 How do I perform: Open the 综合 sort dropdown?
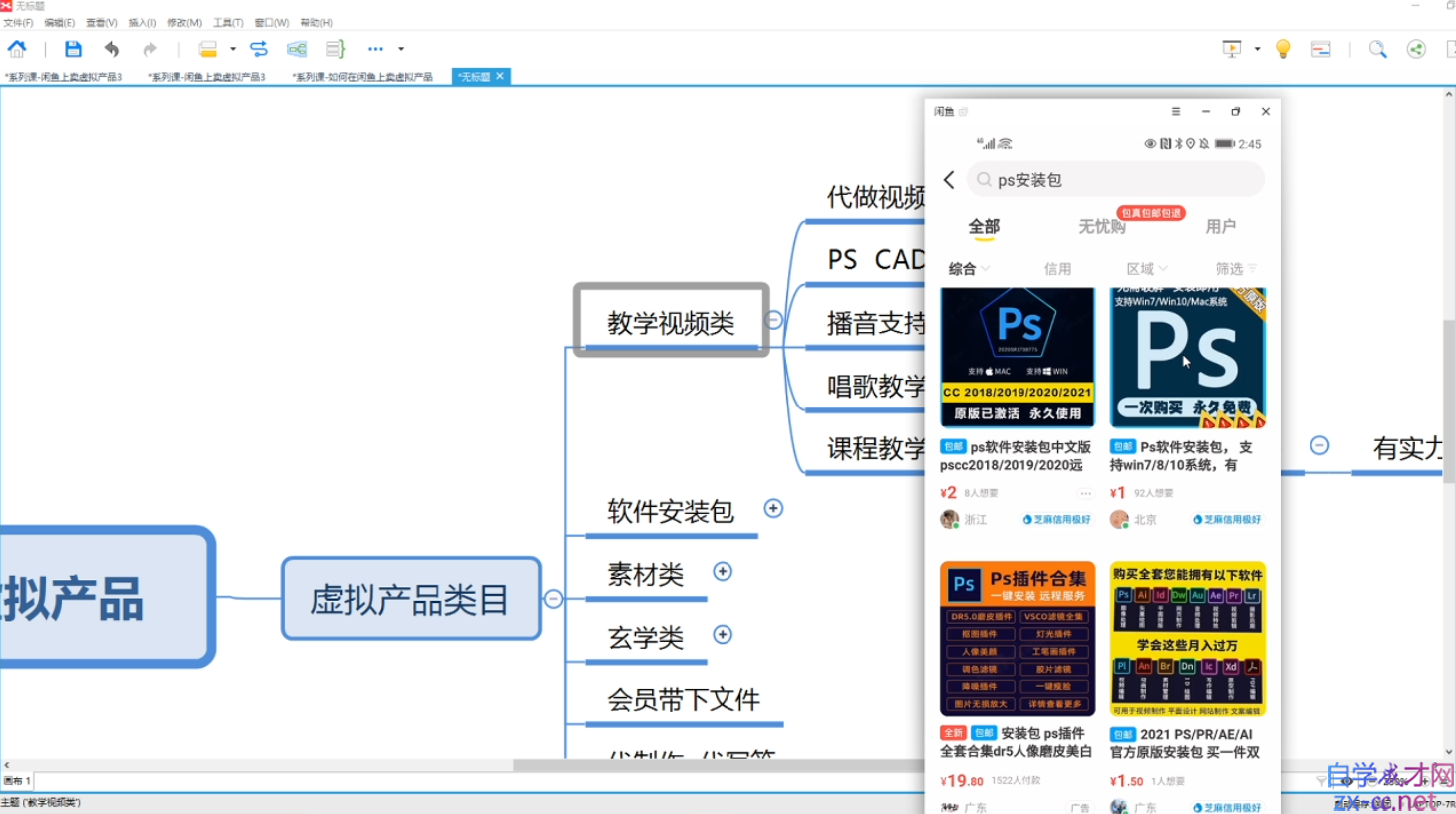click(x=969, y=269)
